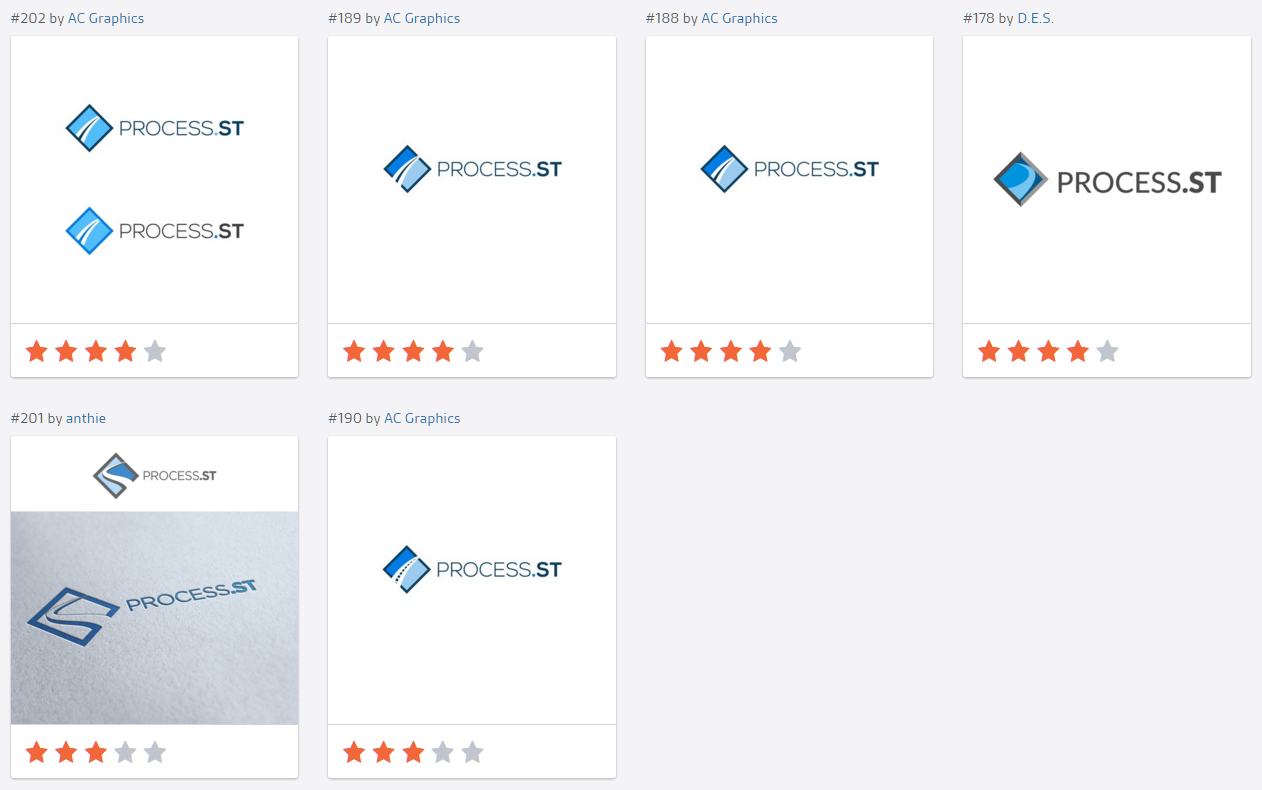
Task: Set entry #188 rating to one star
Action: point(672,351)
